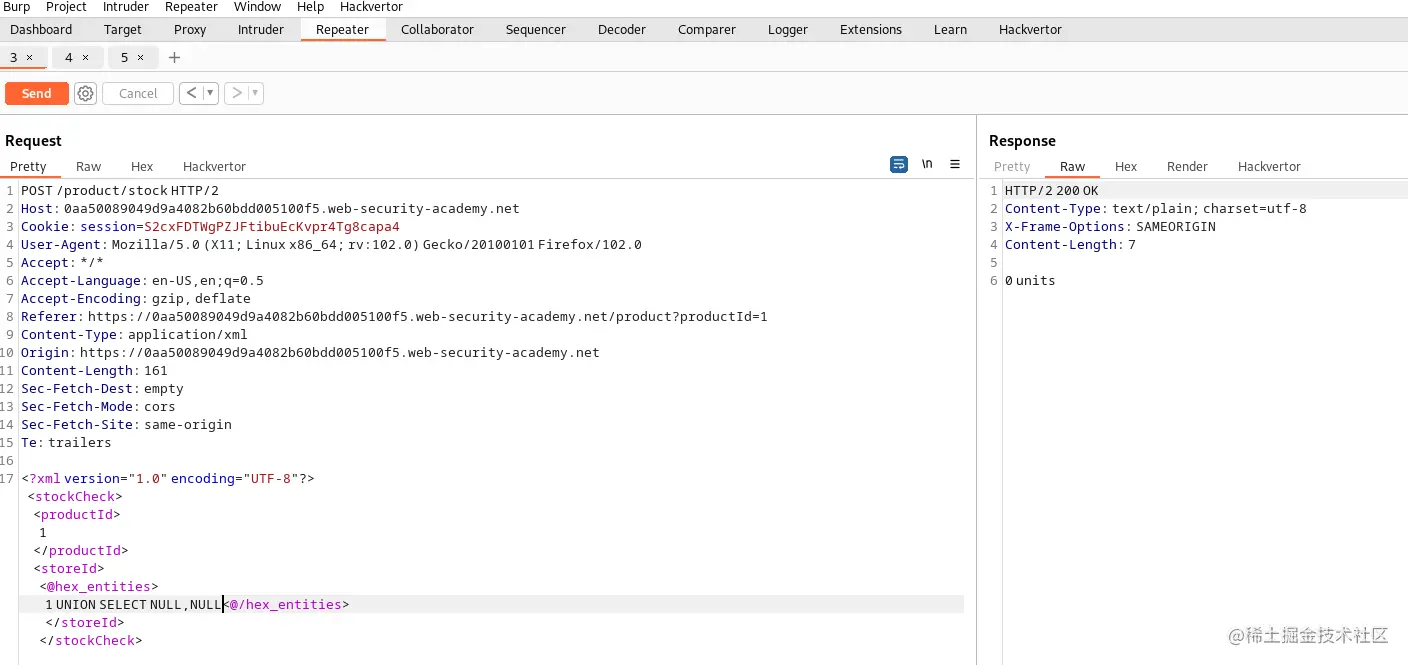Close Repeater tab 5
Viewport: 1408px width, 665px height.
click(x=140, y=57)
